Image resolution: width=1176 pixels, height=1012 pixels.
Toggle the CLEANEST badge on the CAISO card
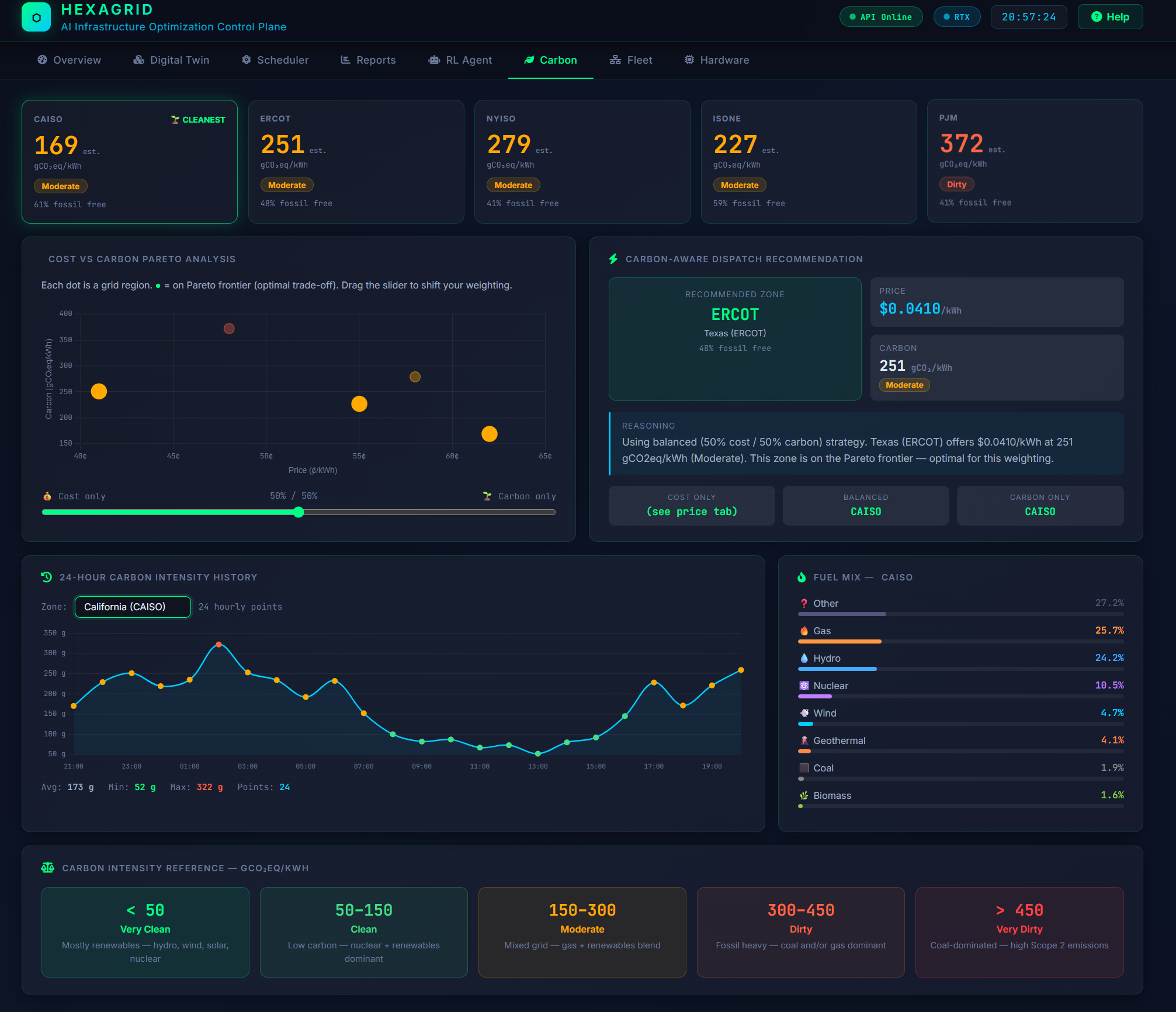[199, 119]
